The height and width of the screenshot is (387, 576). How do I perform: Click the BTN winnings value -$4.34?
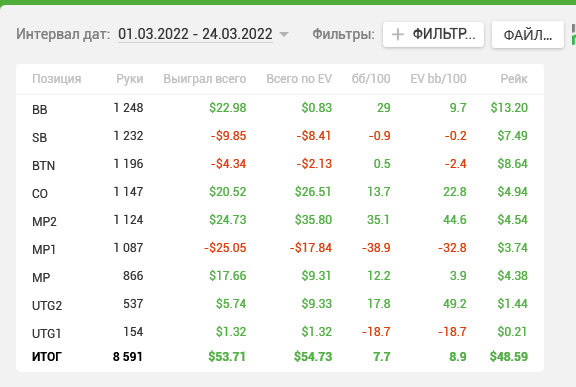tap(228, 163)
